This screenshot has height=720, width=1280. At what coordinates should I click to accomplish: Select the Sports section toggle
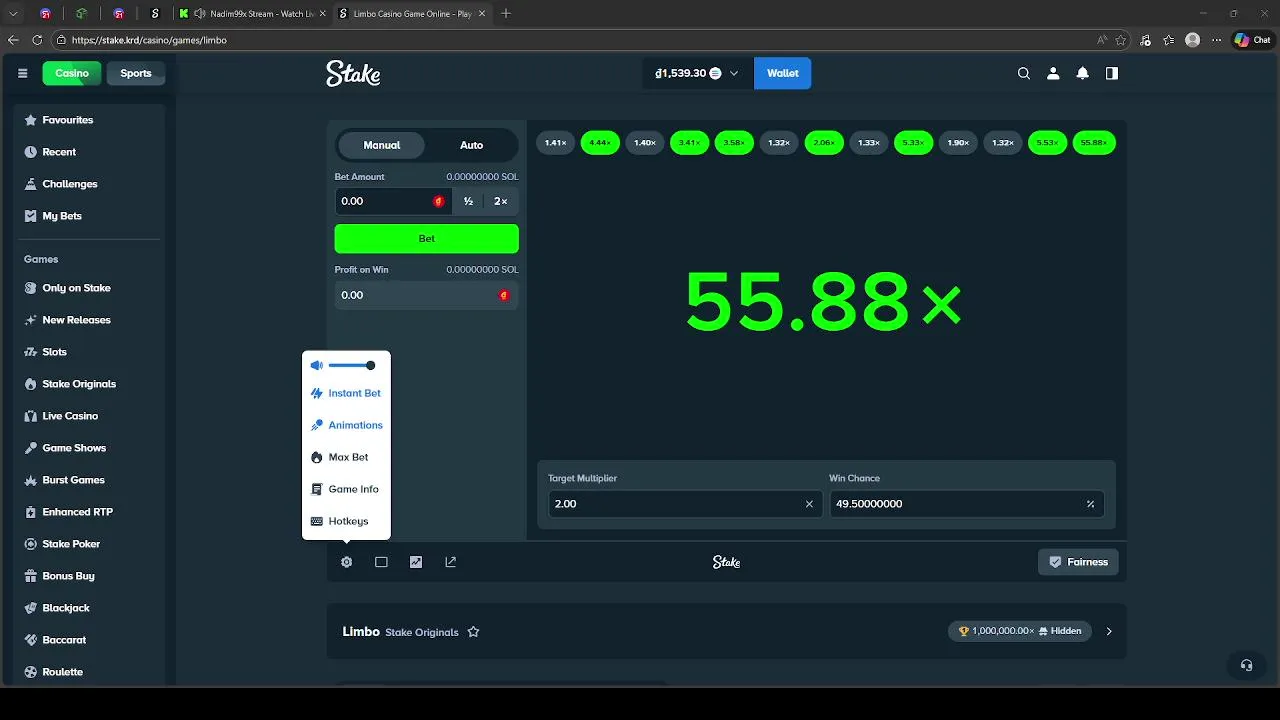click(x=136, y=73)
